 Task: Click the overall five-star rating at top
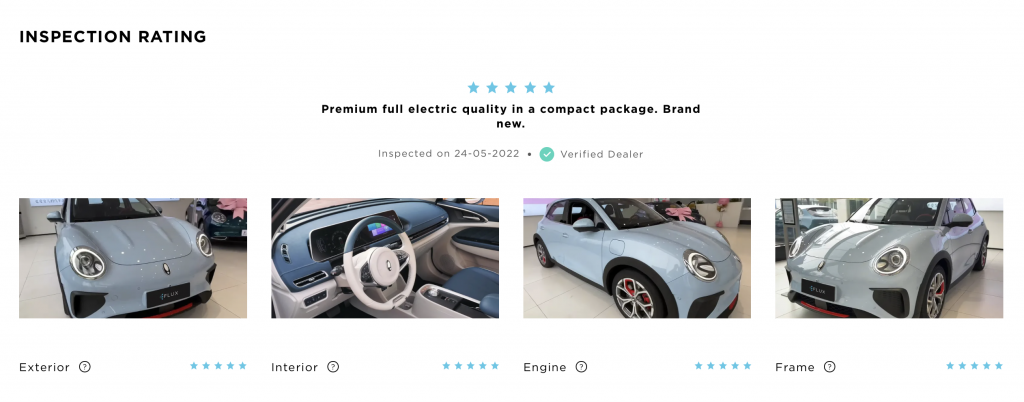[511, 87]
